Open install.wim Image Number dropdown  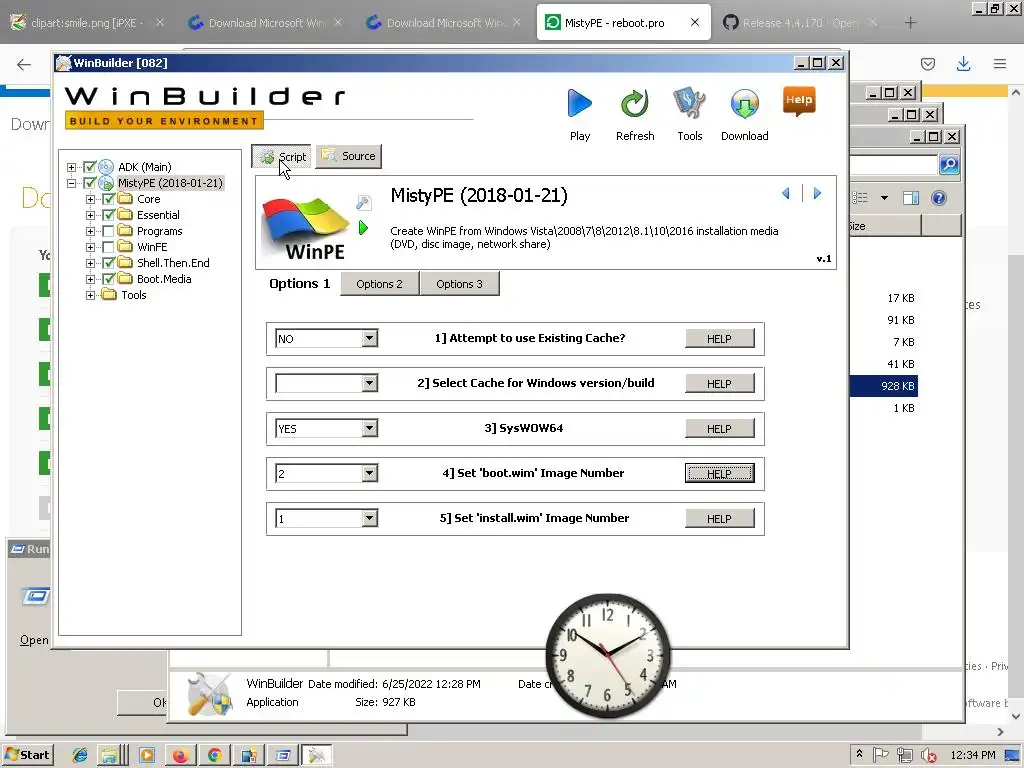(x=370, y=519)
